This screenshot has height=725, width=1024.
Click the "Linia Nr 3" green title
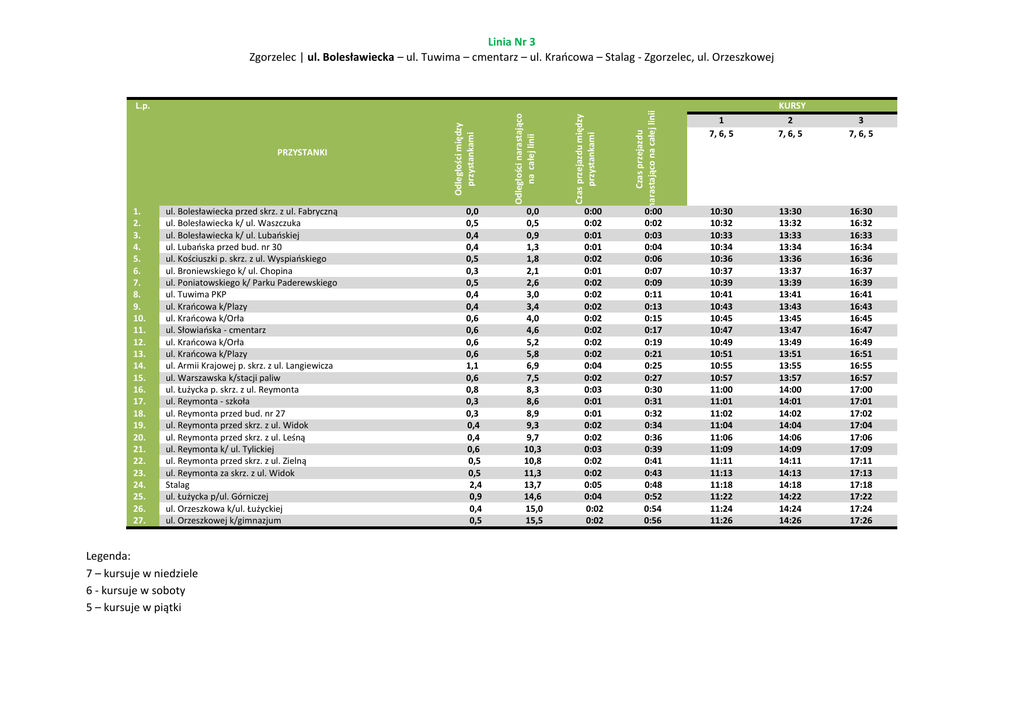pos(511,41)
